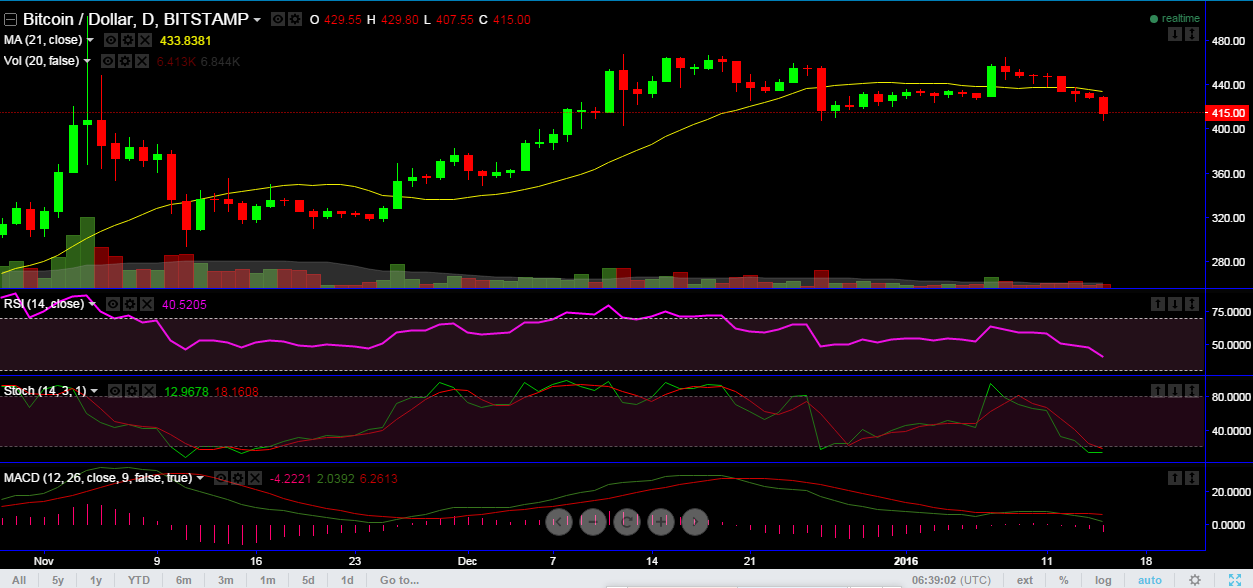
Task: Expand the Stoch (14, 3, 1) dropdown arrow
Action: (x=94, y=391)
